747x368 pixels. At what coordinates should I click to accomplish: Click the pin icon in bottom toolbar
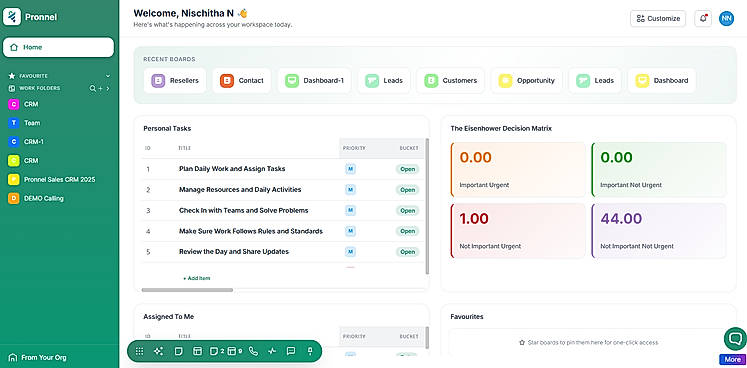310,351
